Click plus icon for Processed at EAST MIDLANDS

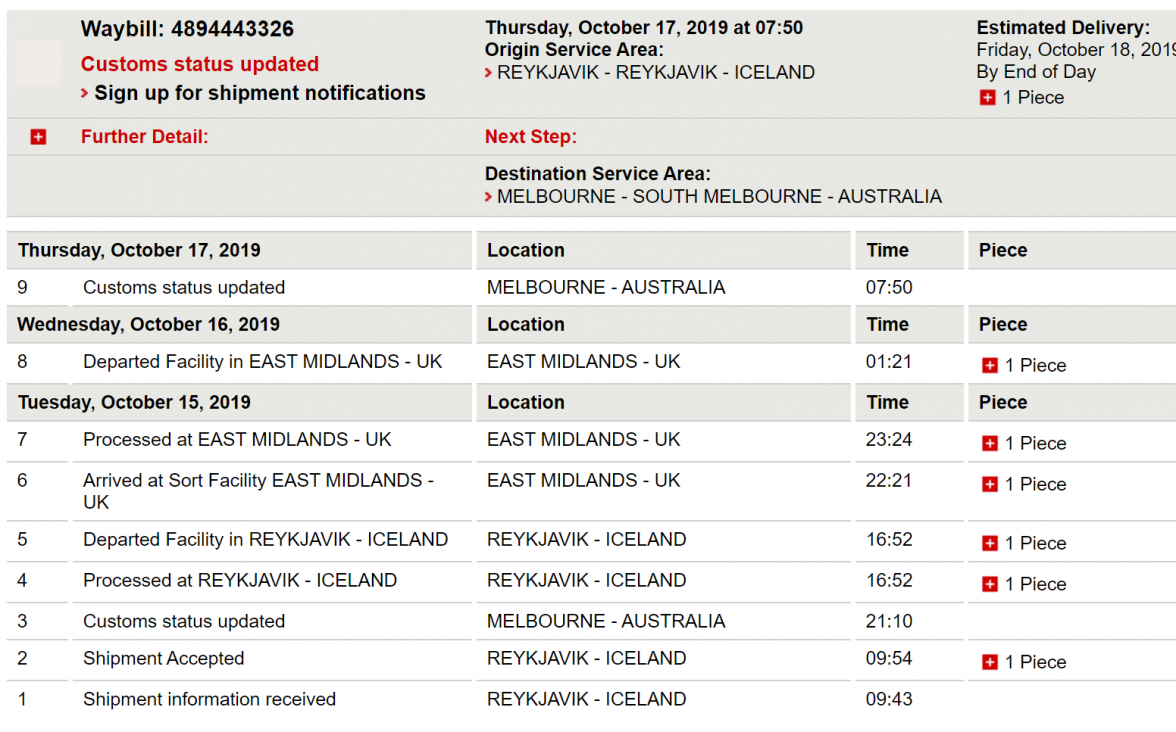(x=990, y=444)
